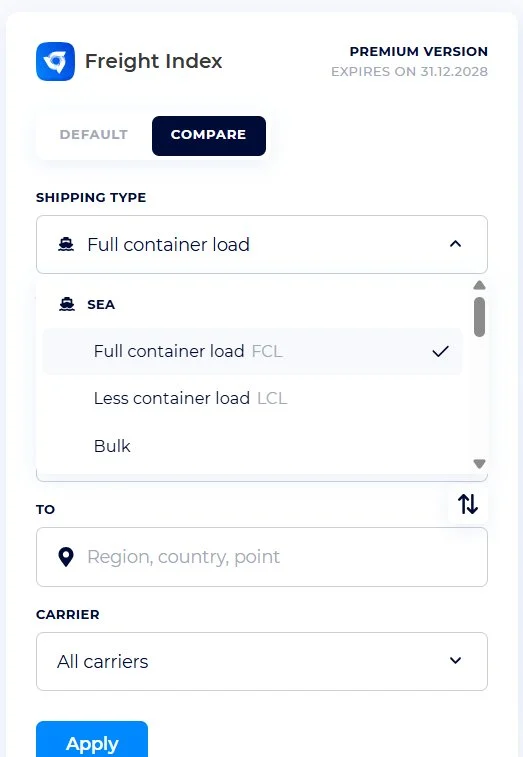Expand the All carriers dropdown chevron

[x=455, y=660]
